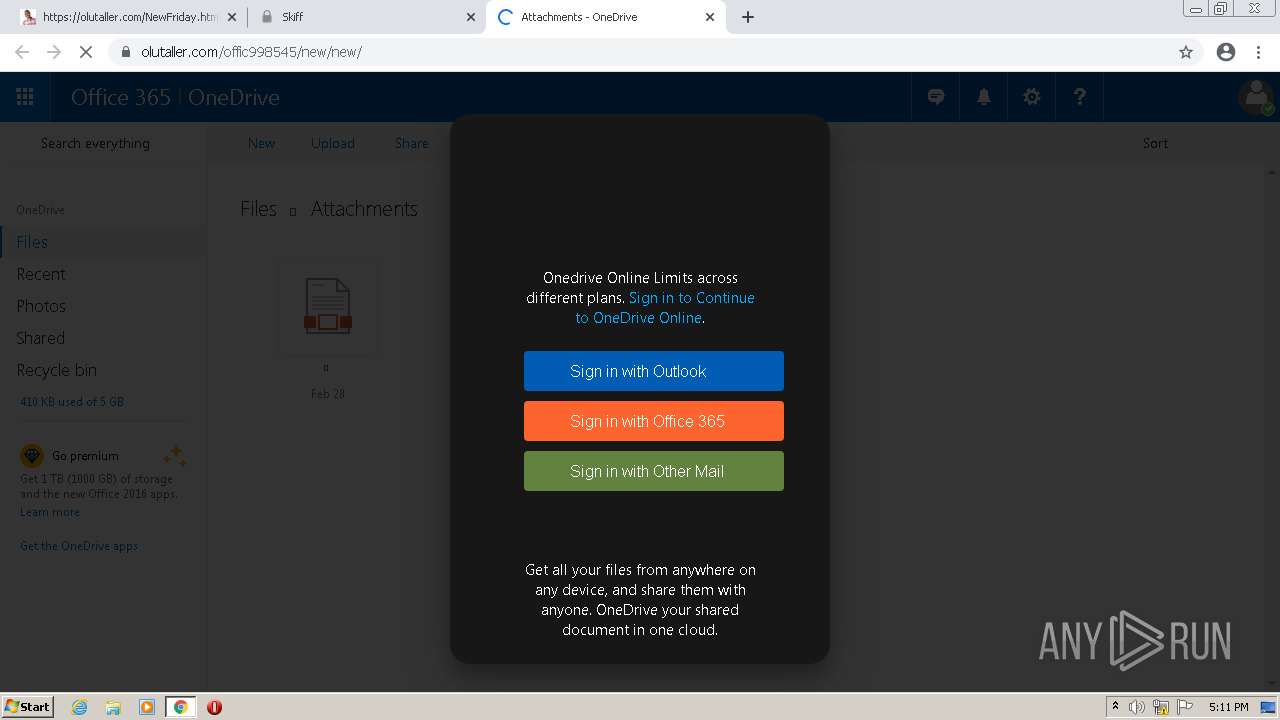
Task: Close the Skiff tab
Action: point(471,17)
